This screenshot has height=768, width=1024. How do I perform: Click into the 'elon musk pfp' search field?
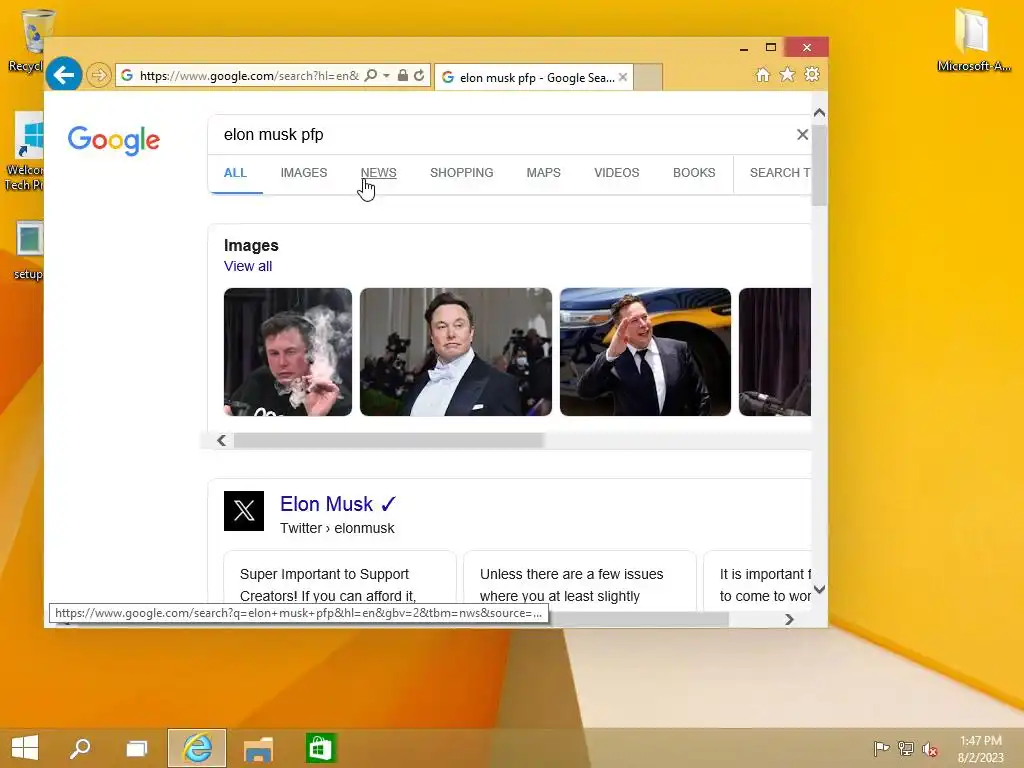(x=503, y=135)
